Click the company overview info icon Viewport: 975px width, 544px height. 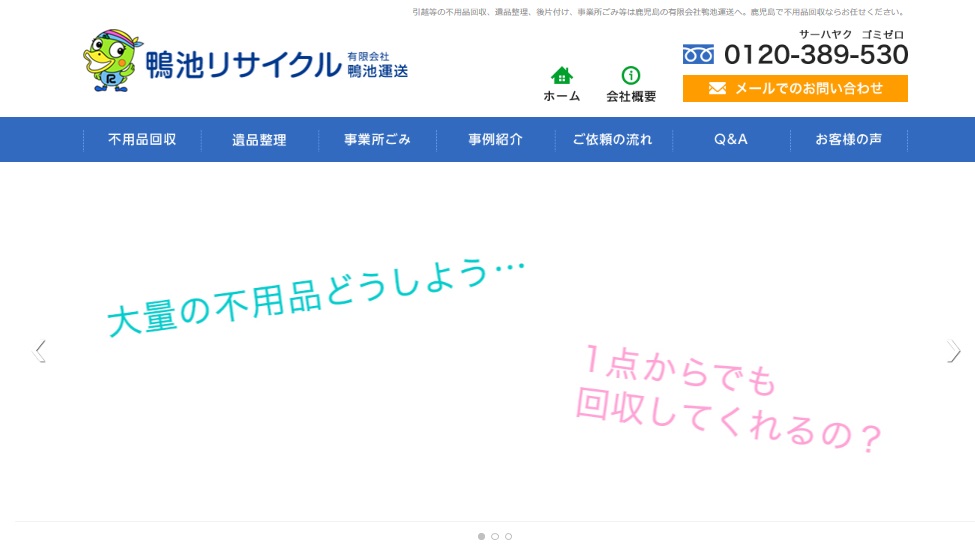(x=631, y=76)
